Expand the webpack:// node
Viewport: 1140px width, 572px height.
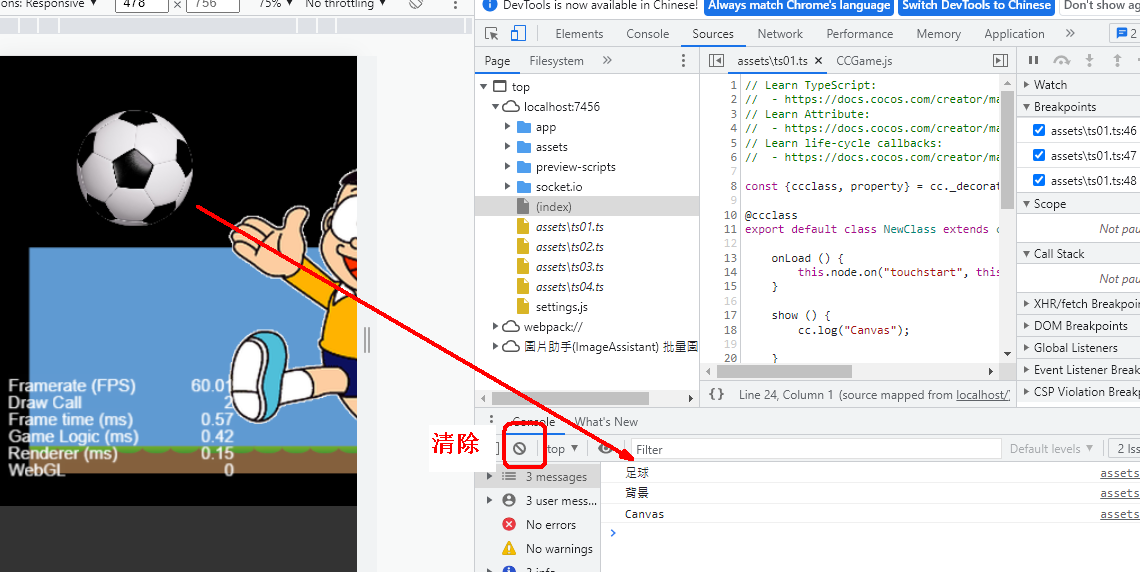(496, 326)
